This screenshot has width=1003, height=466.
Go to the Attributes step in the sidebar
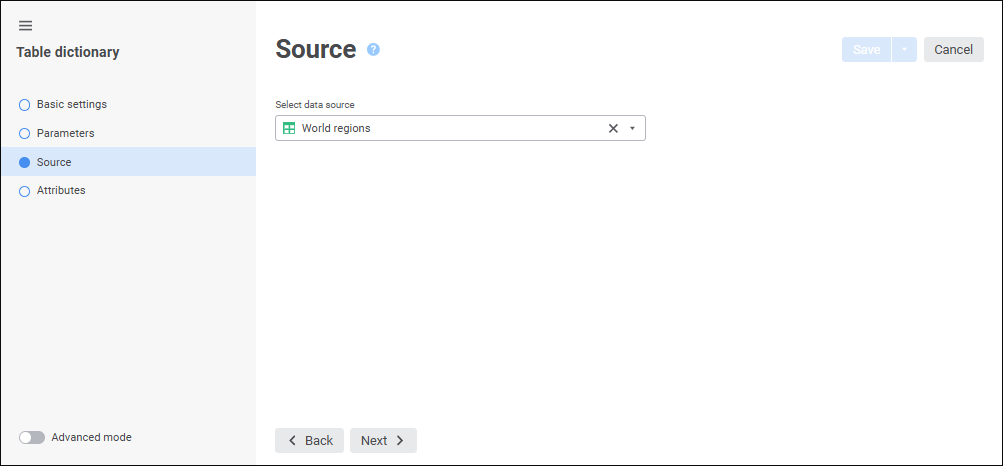pos(61,190)
